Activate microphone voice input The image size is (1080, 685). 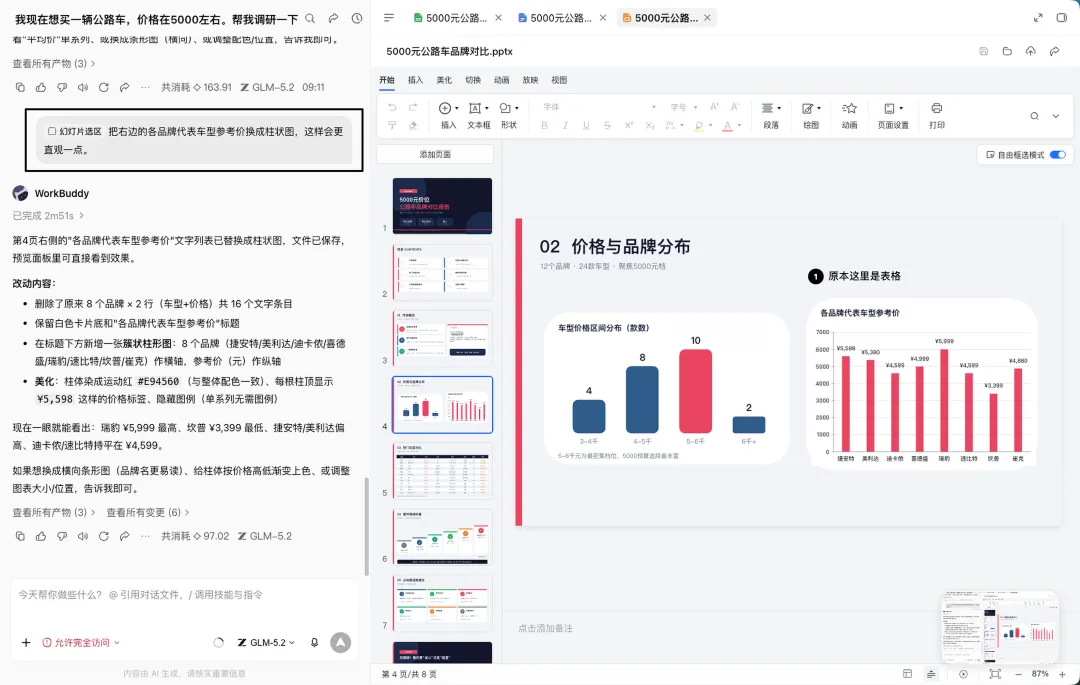[314, 642]
